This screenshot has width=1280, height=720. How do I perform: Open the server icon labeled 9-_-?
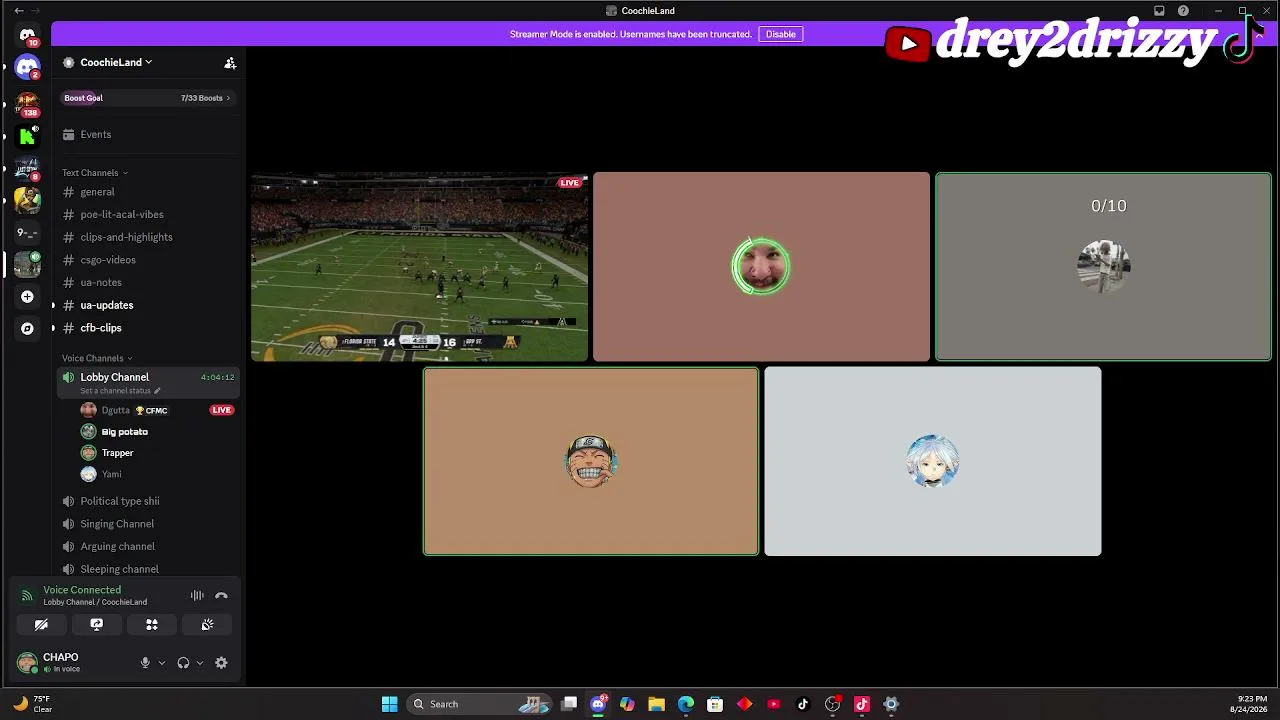click(x=27, y=232)
